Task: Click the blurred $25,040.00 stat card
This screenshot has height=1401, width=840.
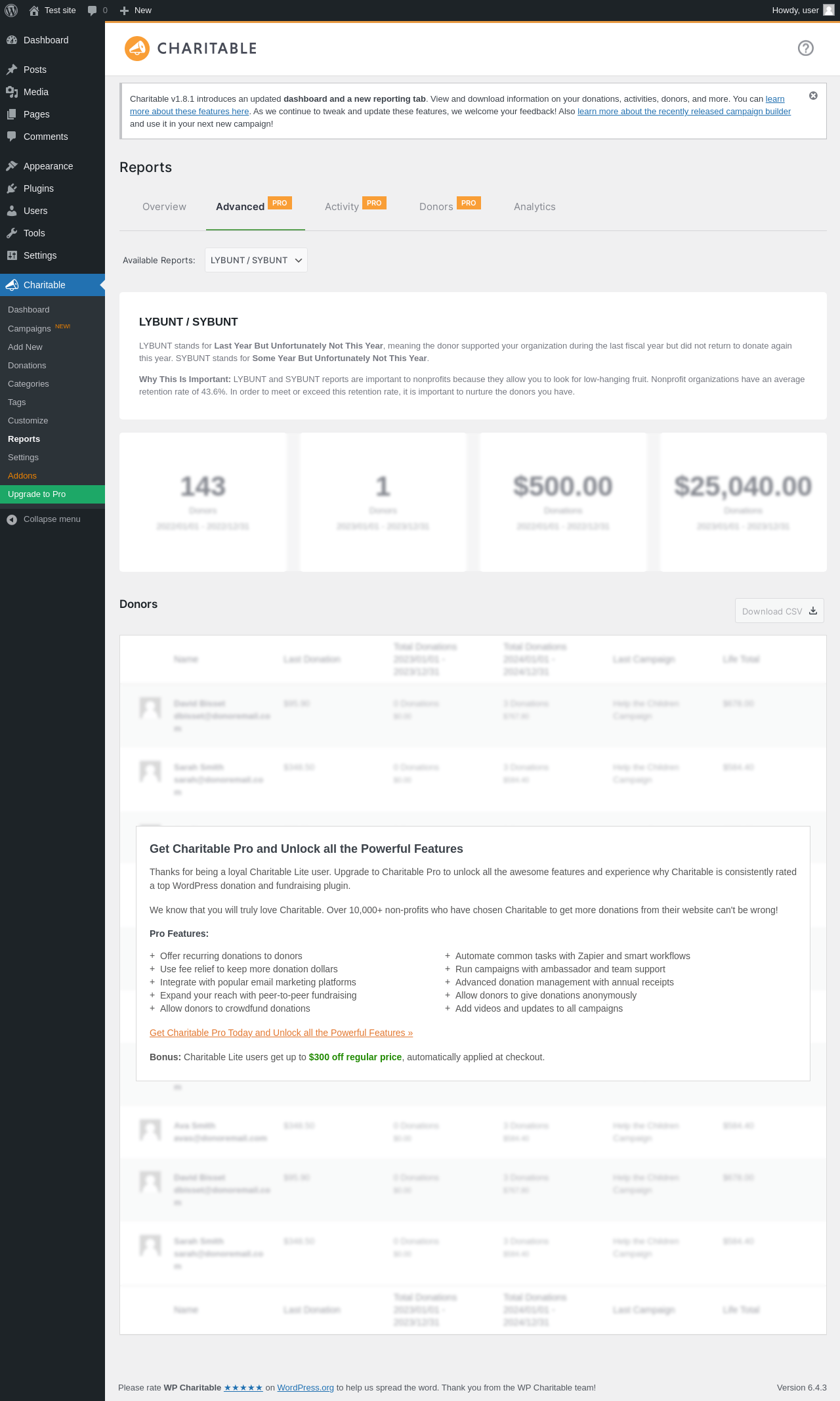Action: [743, 502]
